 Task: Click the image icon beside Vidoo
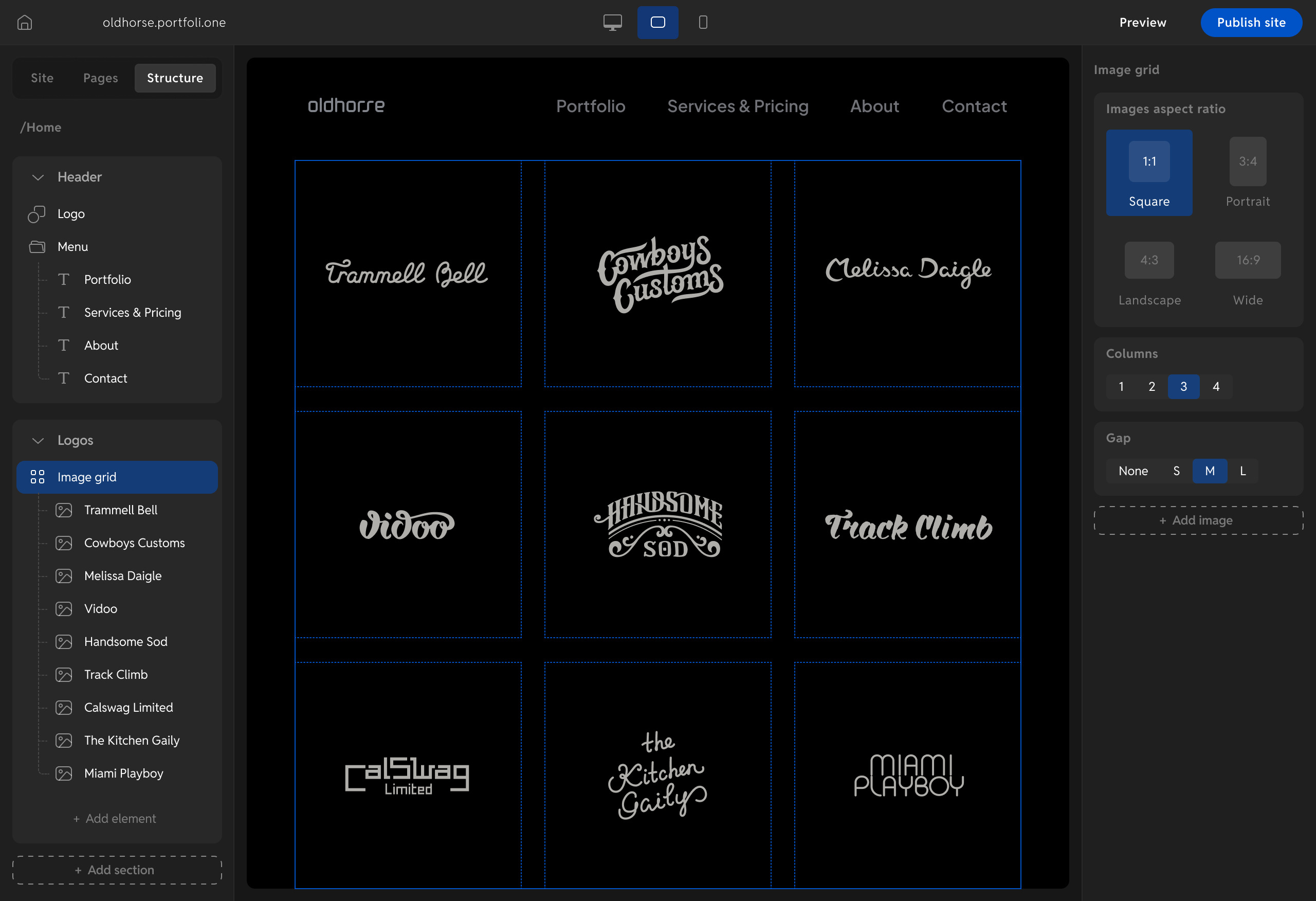(x=64, y=608)
